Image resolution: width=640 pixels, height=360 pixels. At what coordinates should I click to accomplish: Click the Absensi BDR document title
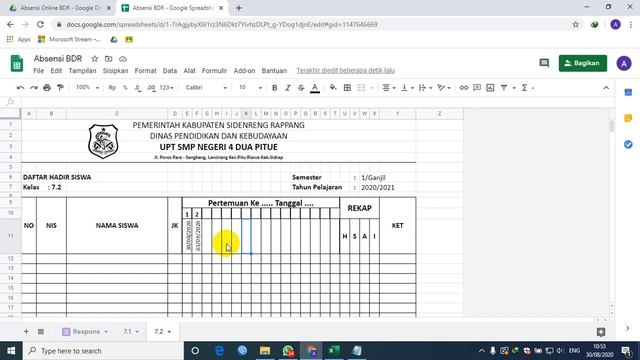[58, 59]
